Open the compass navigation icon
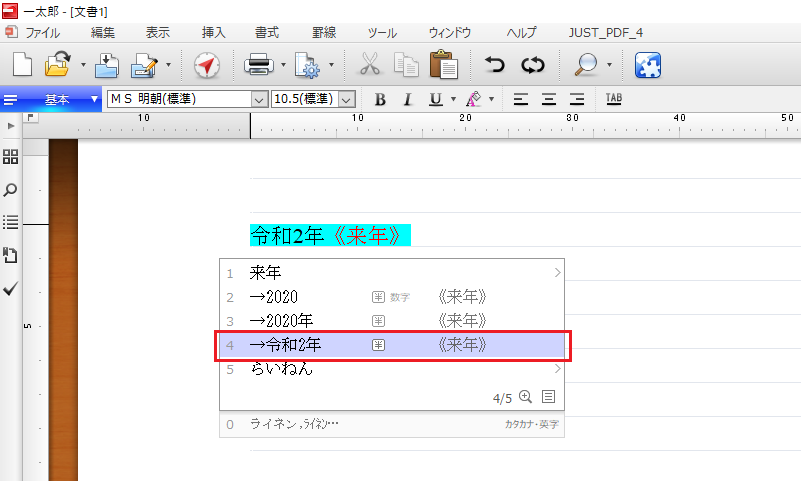Viewport: 801px width, 481px height. 207,65
